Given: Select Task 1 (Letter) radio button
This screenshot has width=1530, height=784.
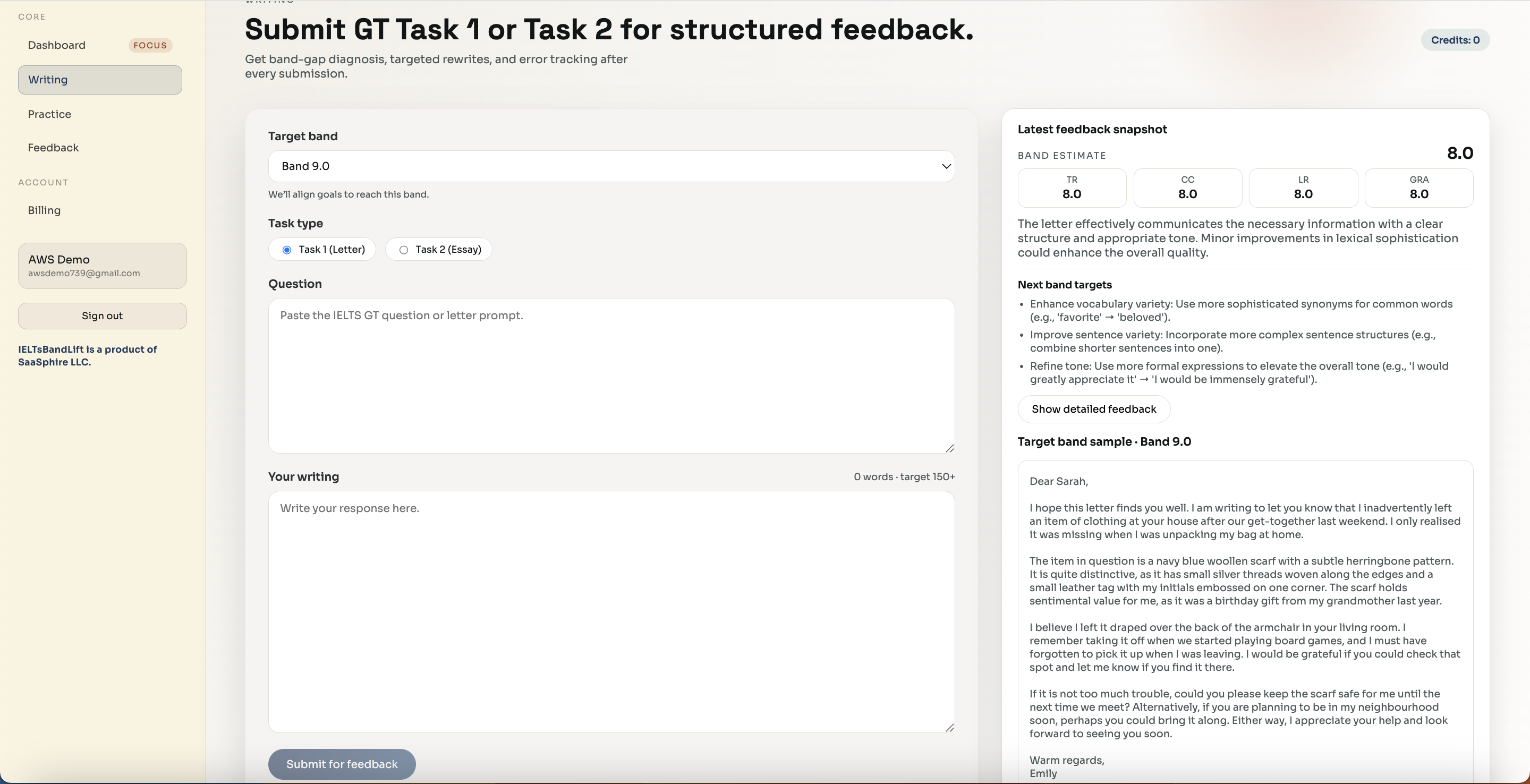Looking at the screenshot, I should tap(287, 250).
